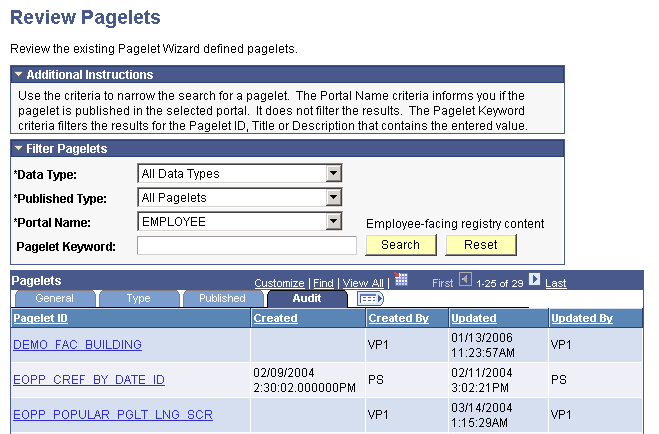Open the Published Type dropdown
The image size is (659, 434).
pyautogui.click(x=334, y=198)
